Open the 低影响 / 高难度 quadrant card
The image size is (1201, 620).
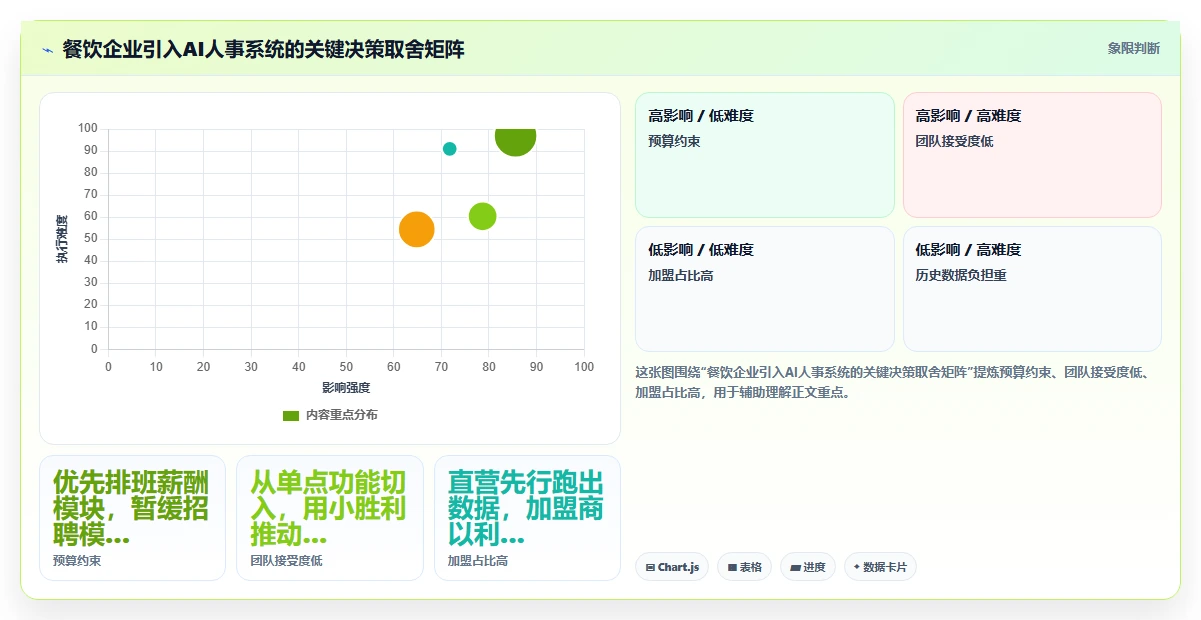1032,289
